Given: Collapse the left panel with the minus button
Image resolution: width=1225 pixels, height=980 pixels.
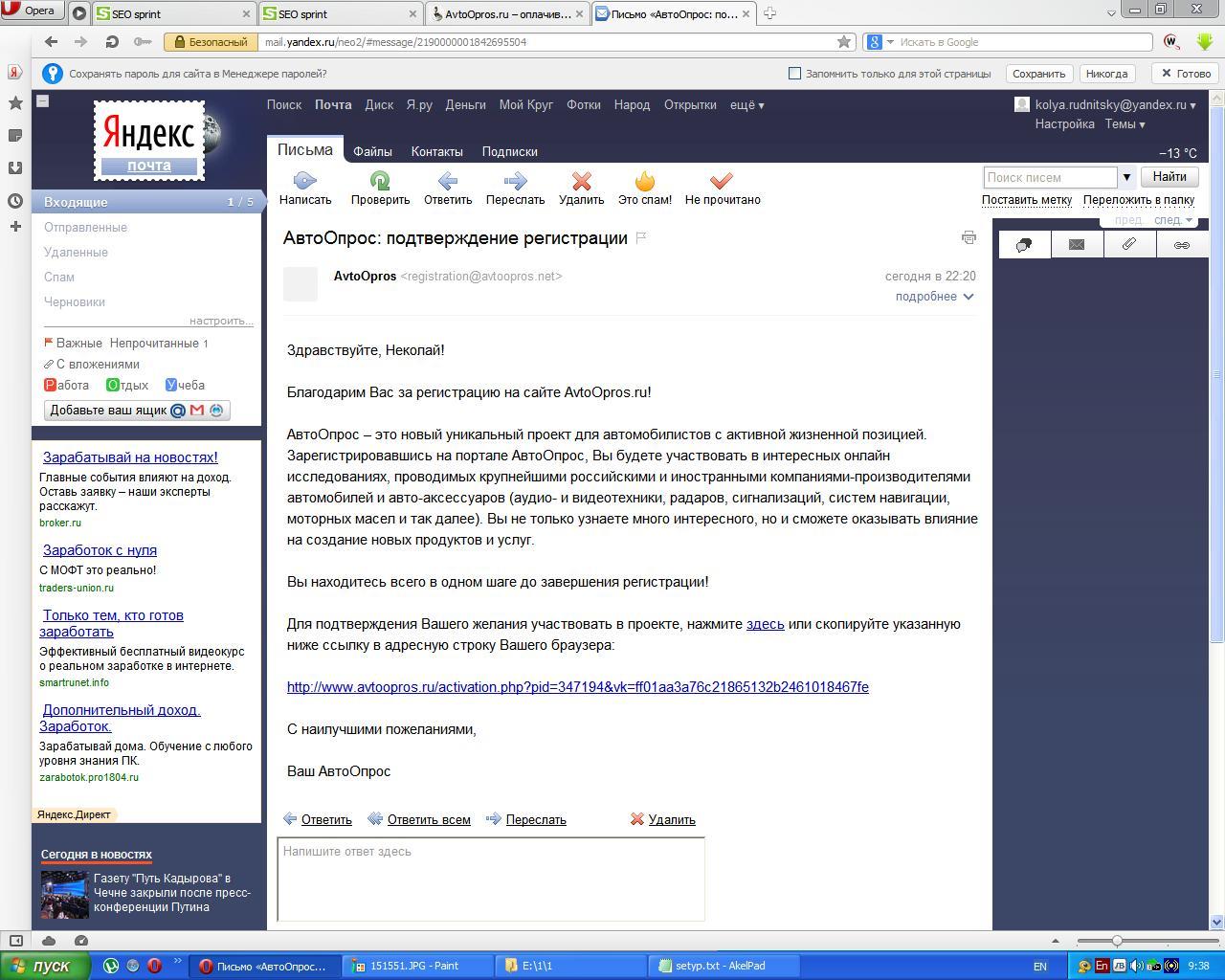Looking at the screenshot, I should click(x=42, y=100).
